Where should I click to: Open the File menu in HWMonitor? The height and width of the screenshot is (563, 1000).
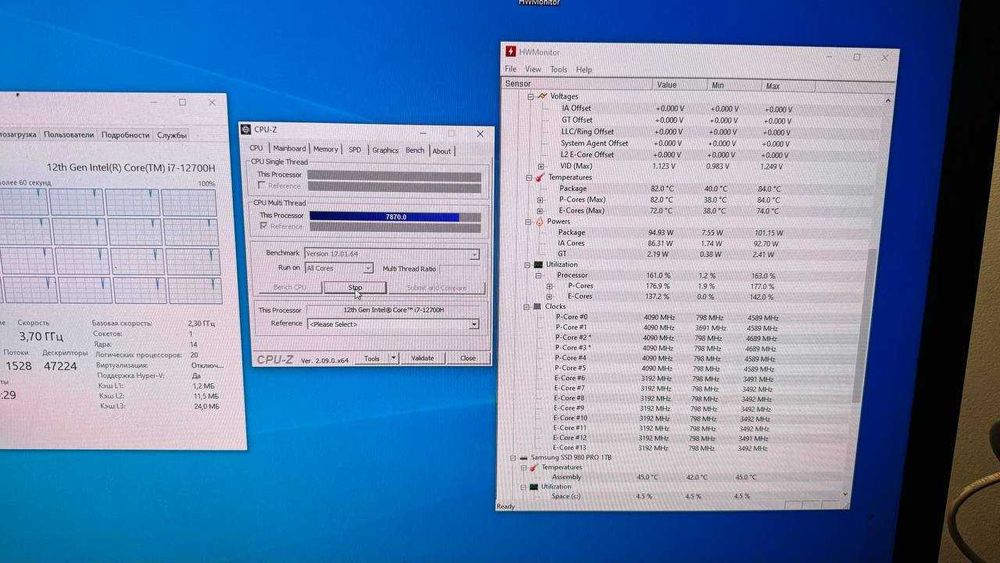pos(511,69)
